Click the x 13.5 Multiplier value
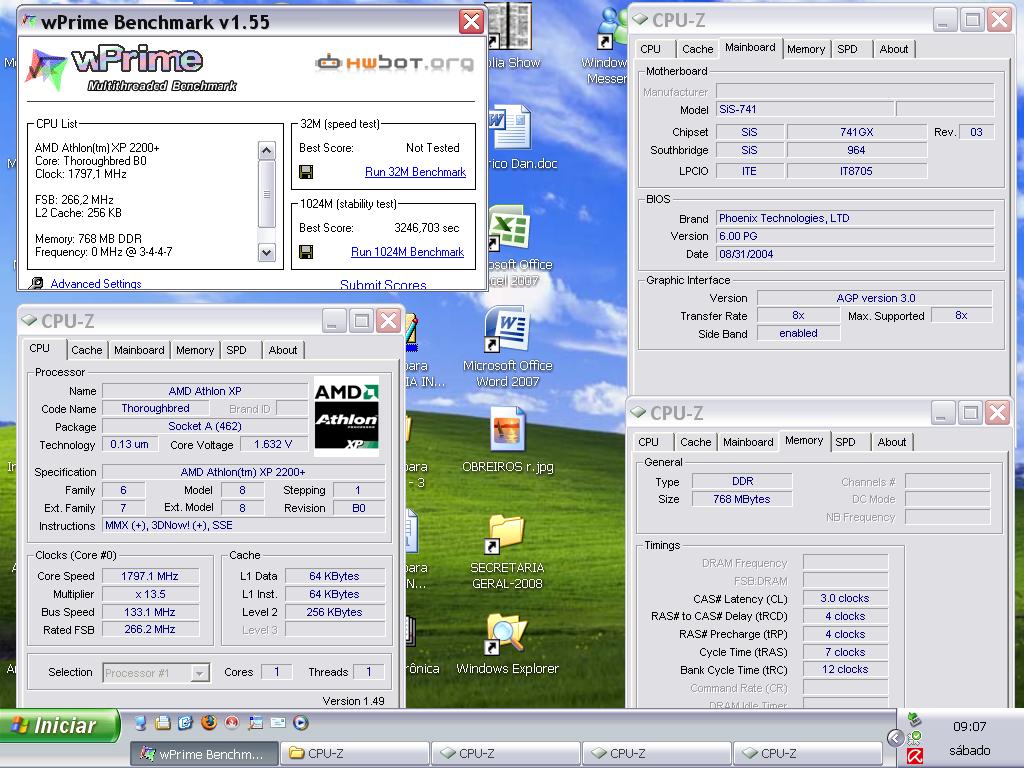The width and height of the screenshot is (1024, 768). pos(150,594)
